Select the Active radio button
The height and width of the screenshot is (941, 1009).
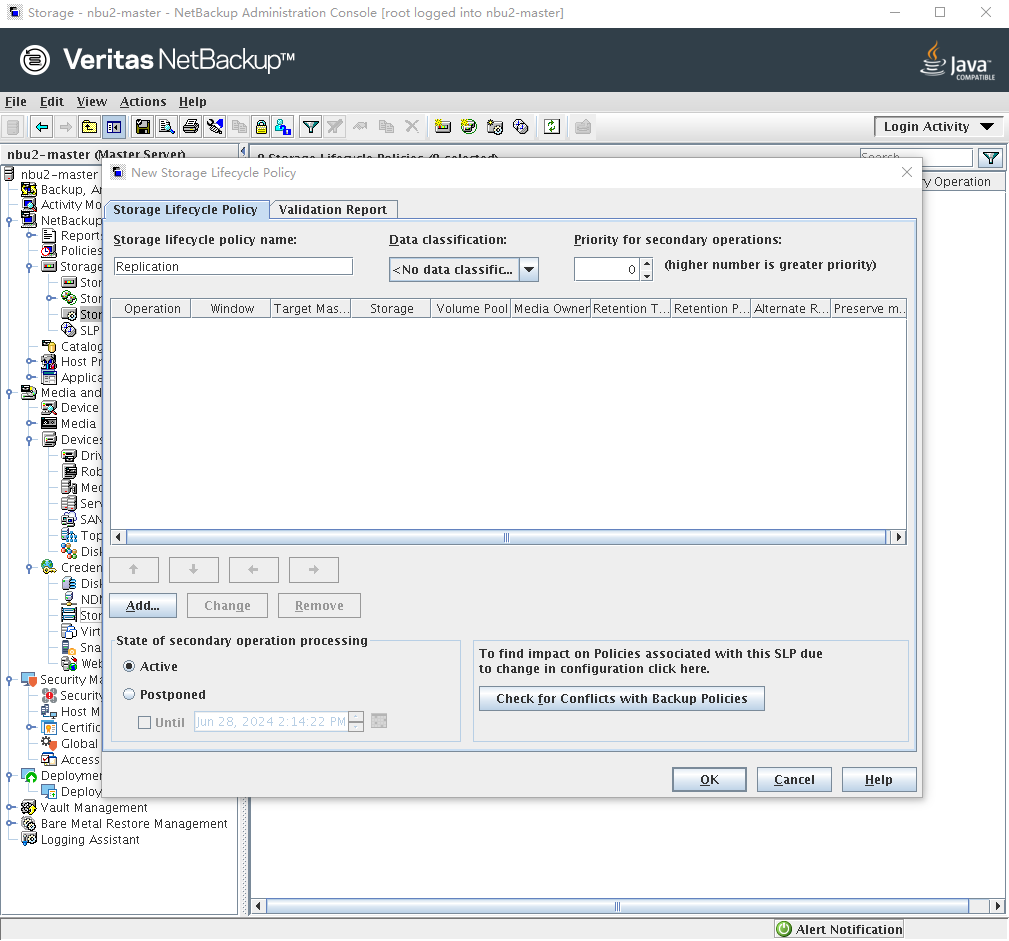pos(129,666)
